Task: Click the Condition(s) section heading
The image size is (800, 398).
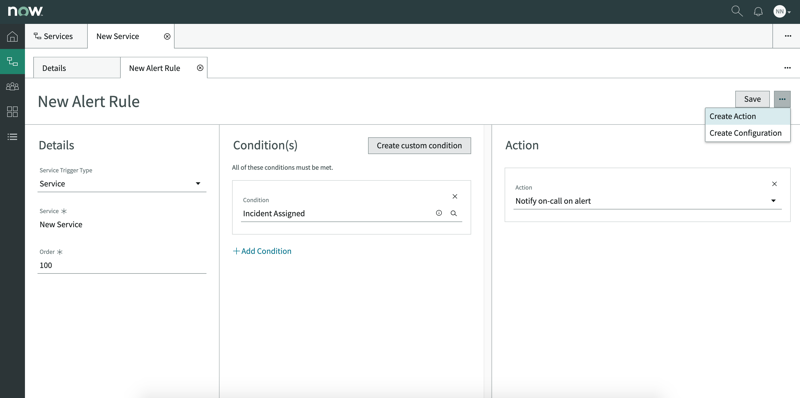Action: point(265,145)
